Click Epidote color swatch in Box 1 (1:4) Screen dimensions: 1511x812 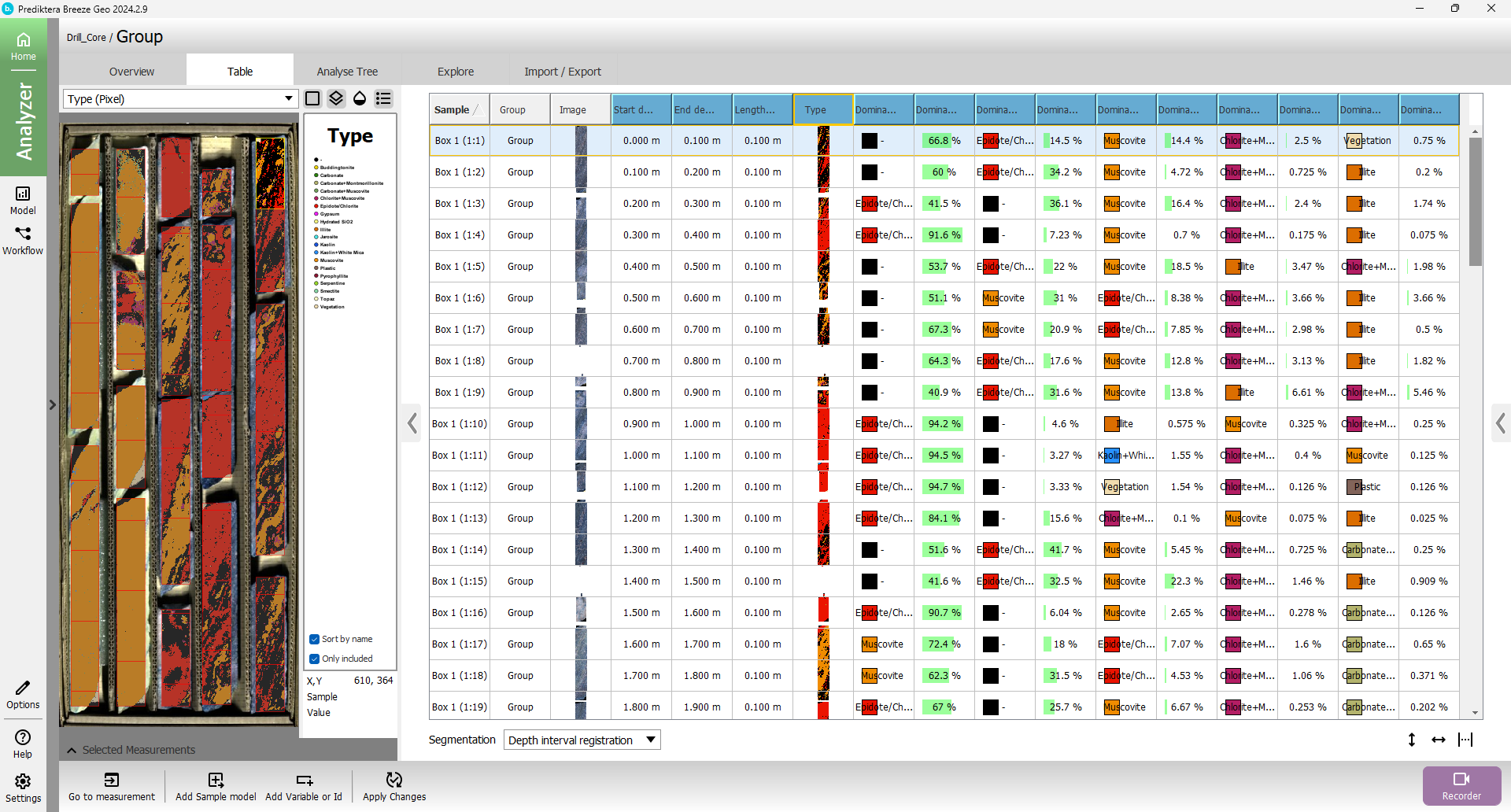coord(869,235)
